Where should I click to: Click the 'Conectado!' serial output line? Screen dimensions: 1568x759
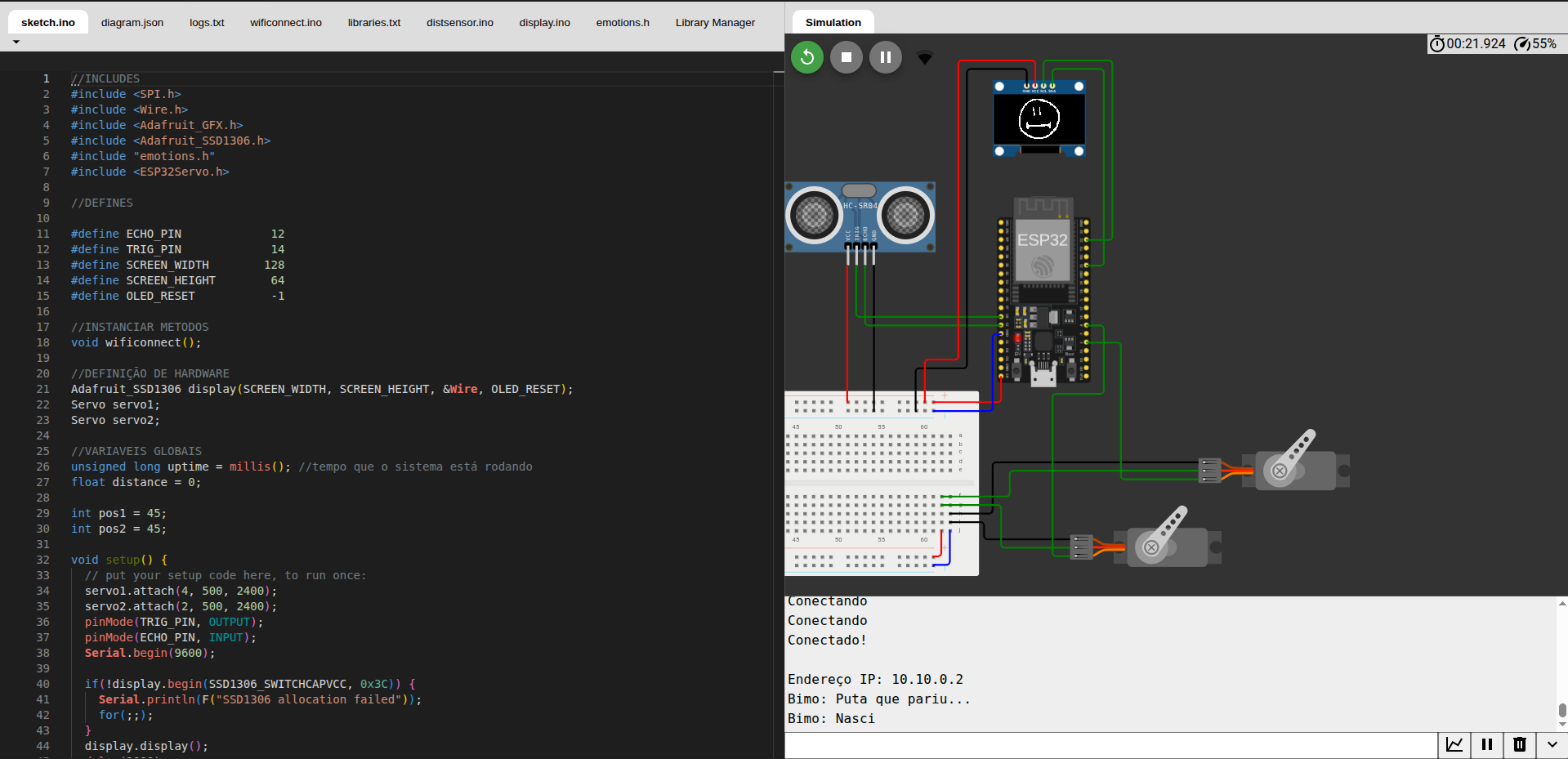pos(827,640)
